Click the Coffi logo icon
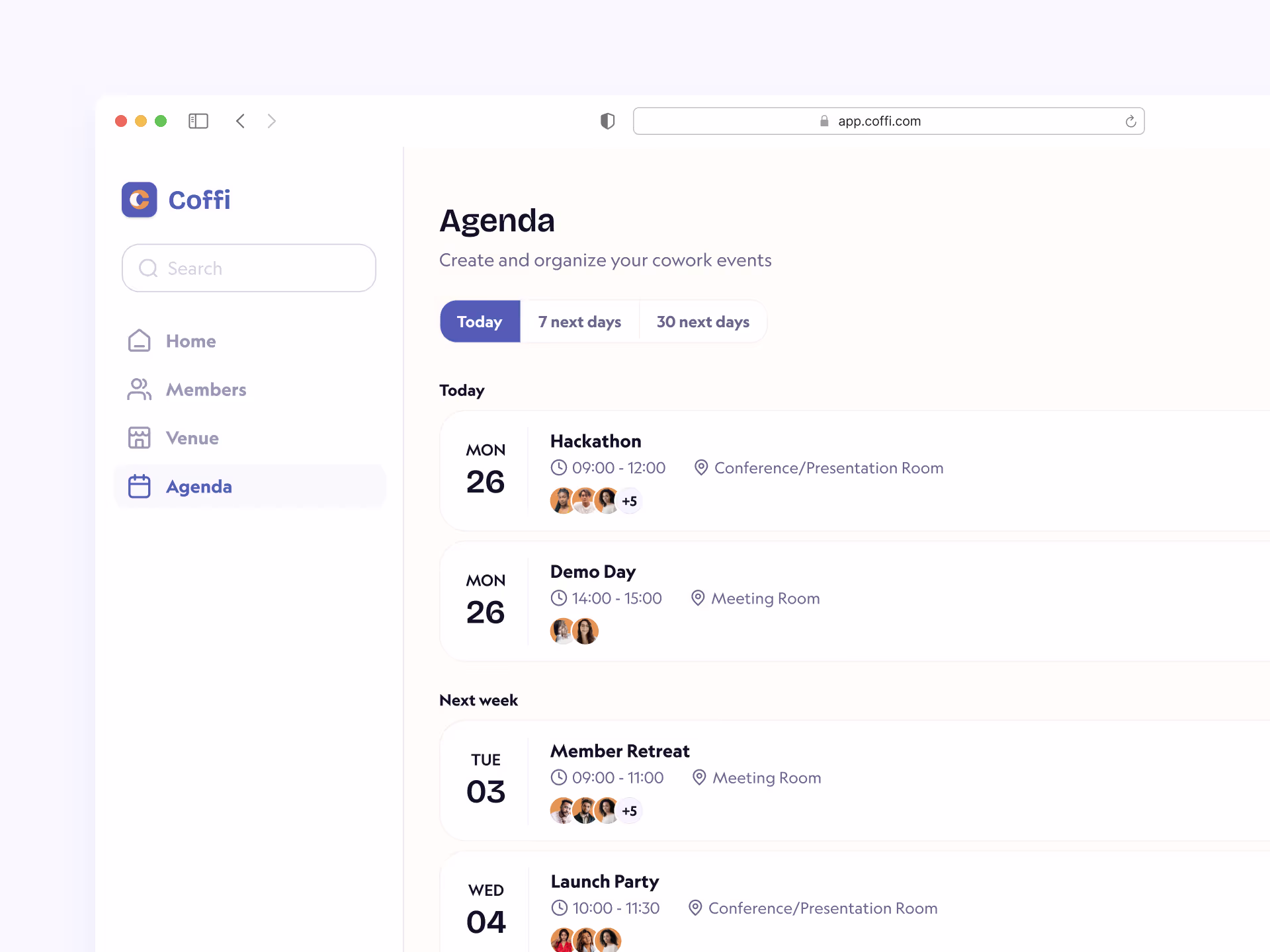Screen dimensions: 1270x952 click(139, 200)
